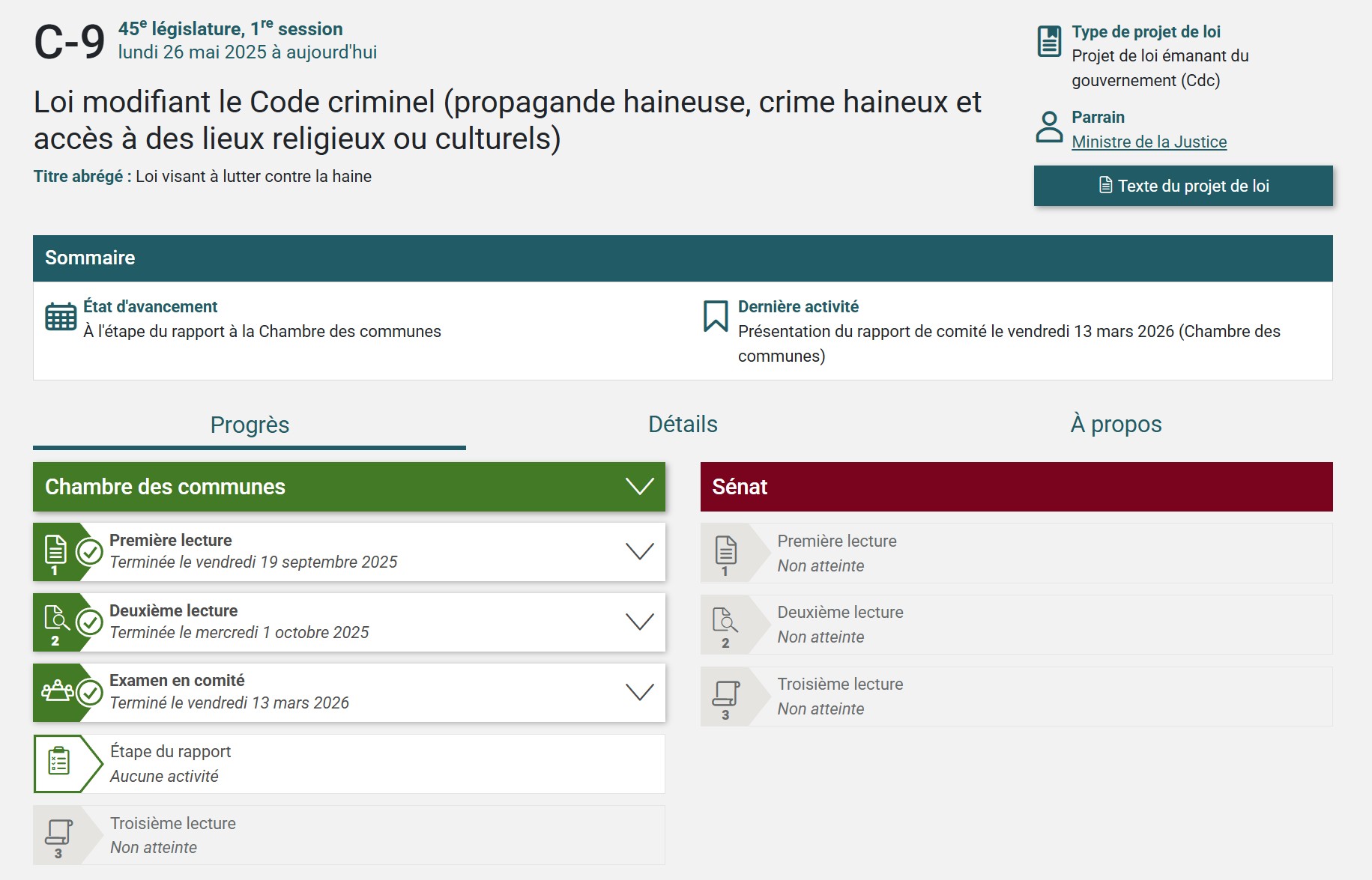Click the green checkmark on Examen en comité
The image size is (1372, 880).
[90, 693]
